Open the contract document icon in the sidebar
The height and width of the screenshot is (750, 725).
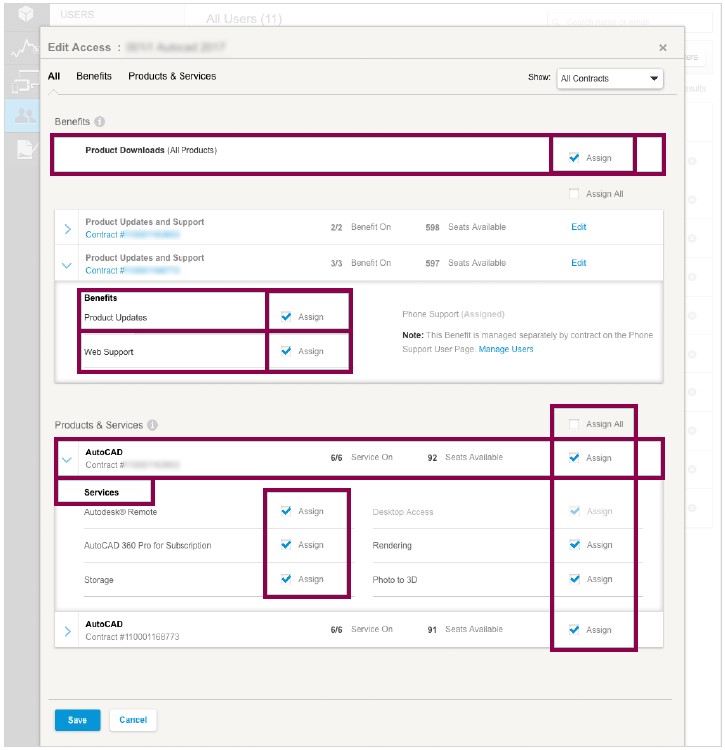click(25, 149)
